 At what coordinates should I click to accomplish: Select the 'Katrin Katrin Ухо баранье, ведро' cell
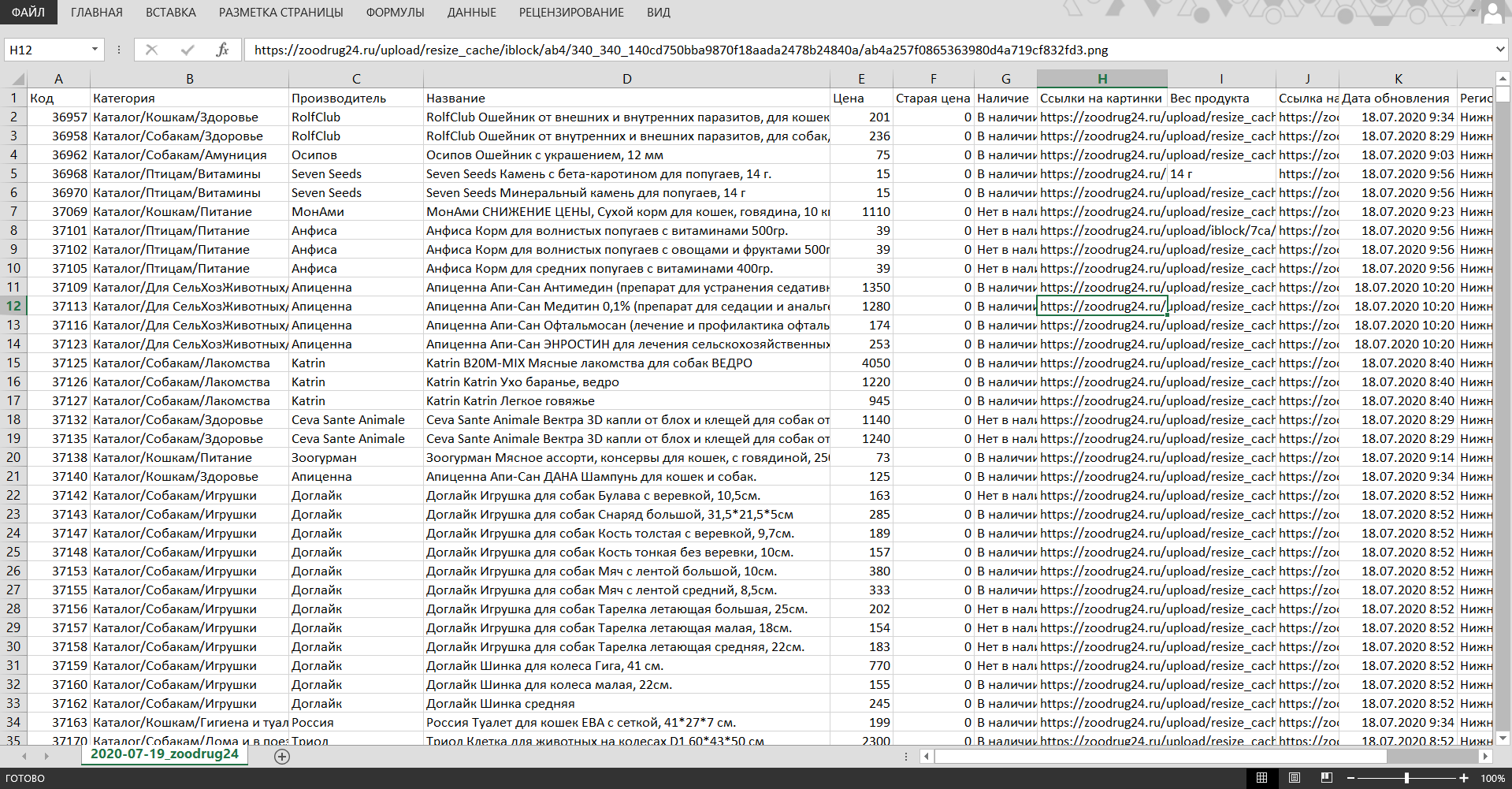point(626,381)
